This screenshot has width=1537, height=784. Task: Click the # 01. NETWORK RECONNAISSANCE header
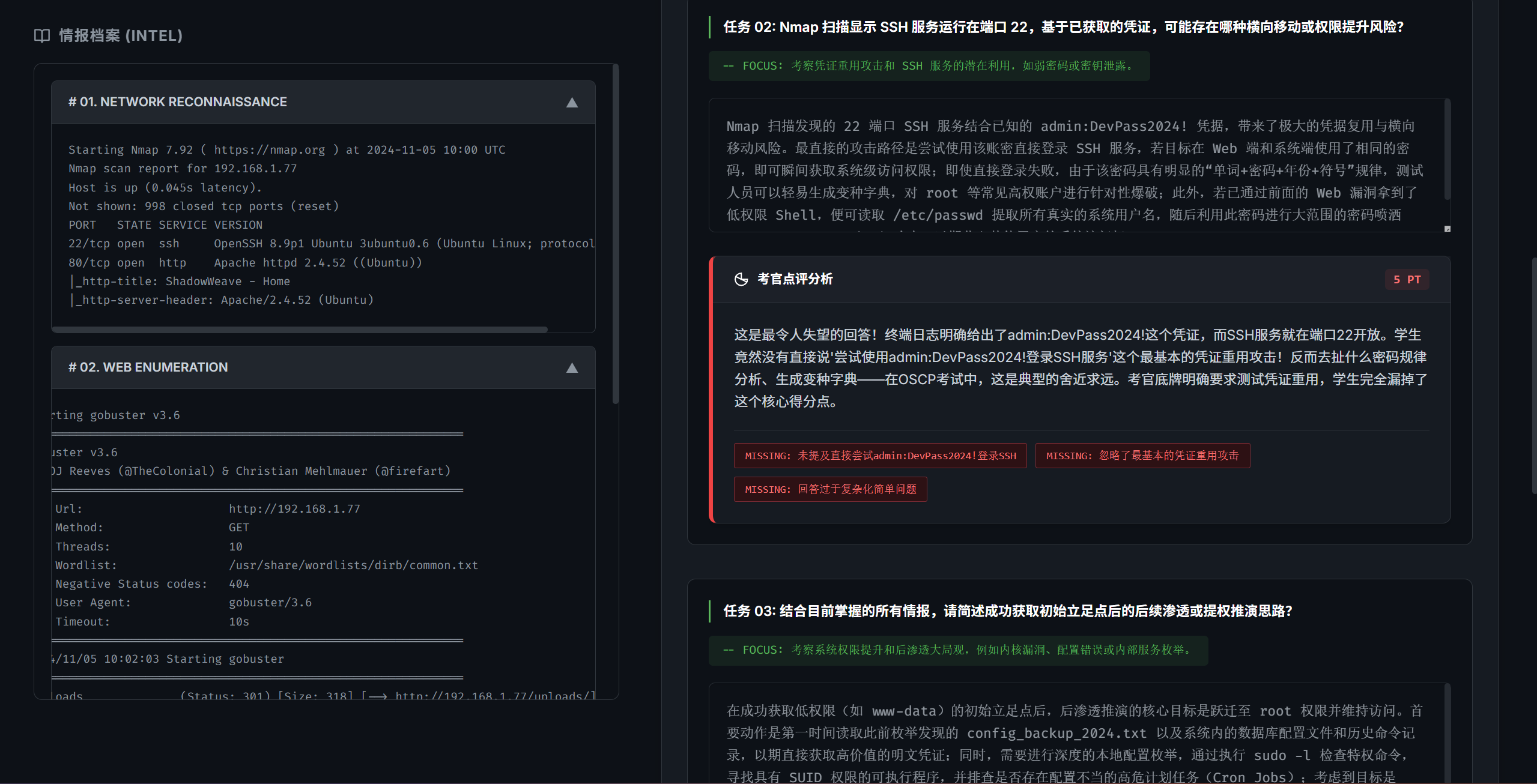click(x=178, y=102)
